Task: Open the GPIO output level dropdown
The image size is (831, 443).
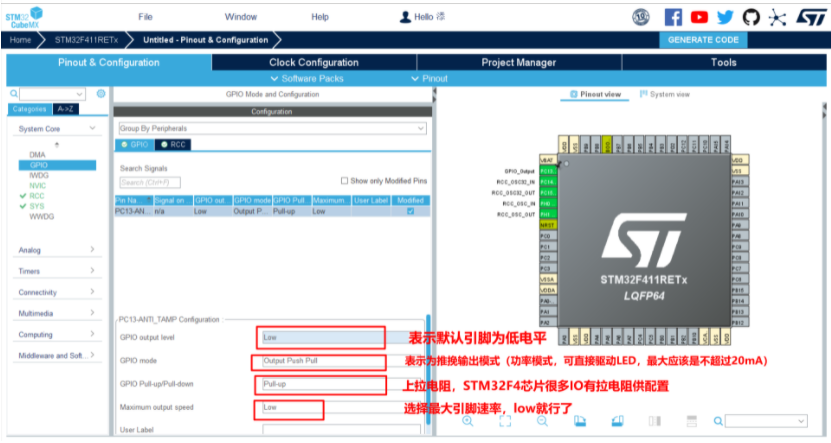Action: (342, 338)
